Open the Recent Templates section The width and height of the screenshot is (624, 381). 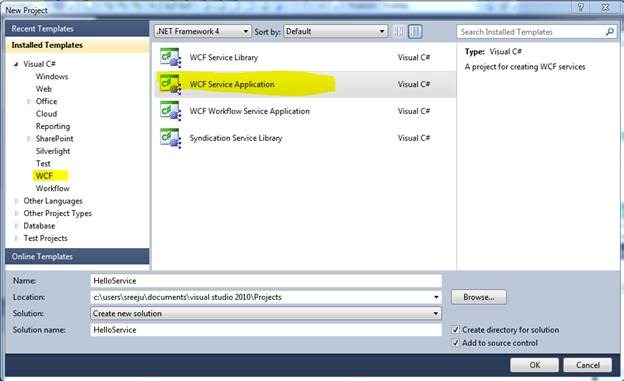pos(77,29)
